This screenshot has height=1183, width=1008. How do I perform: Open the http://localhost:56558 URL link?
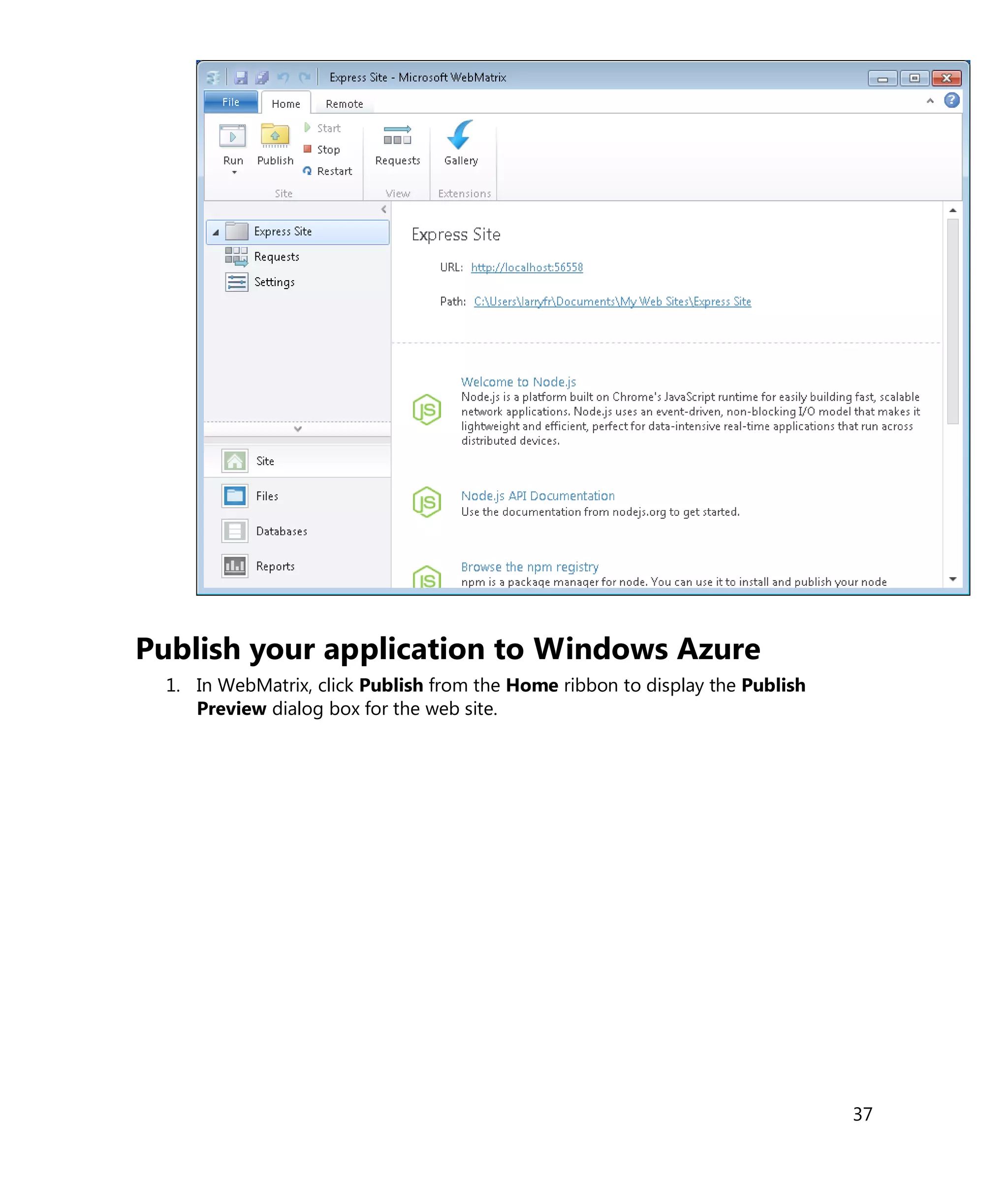click(x=527, y=267)
